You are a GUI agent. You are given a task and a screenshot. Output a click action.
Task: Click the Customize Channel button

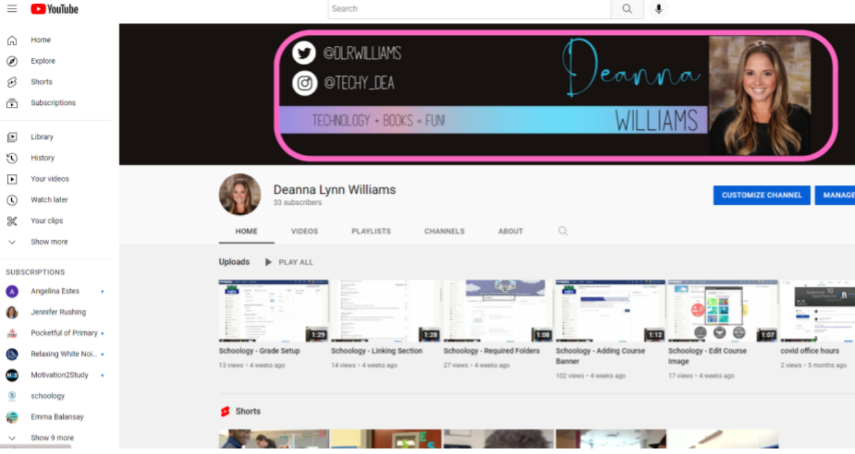(x=762, y=195)
